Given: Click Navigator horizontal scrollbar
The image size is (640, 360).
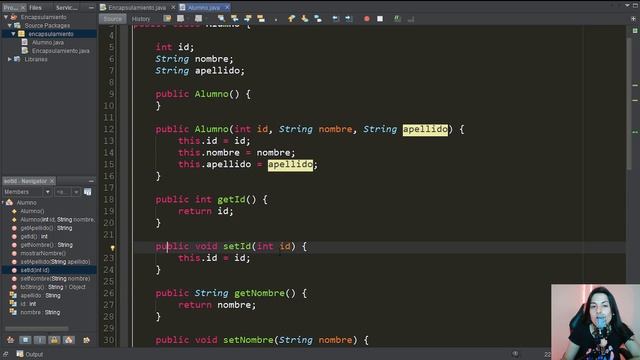Looking at the screenshot, I should pyautogui.click(x=37, y=328).
